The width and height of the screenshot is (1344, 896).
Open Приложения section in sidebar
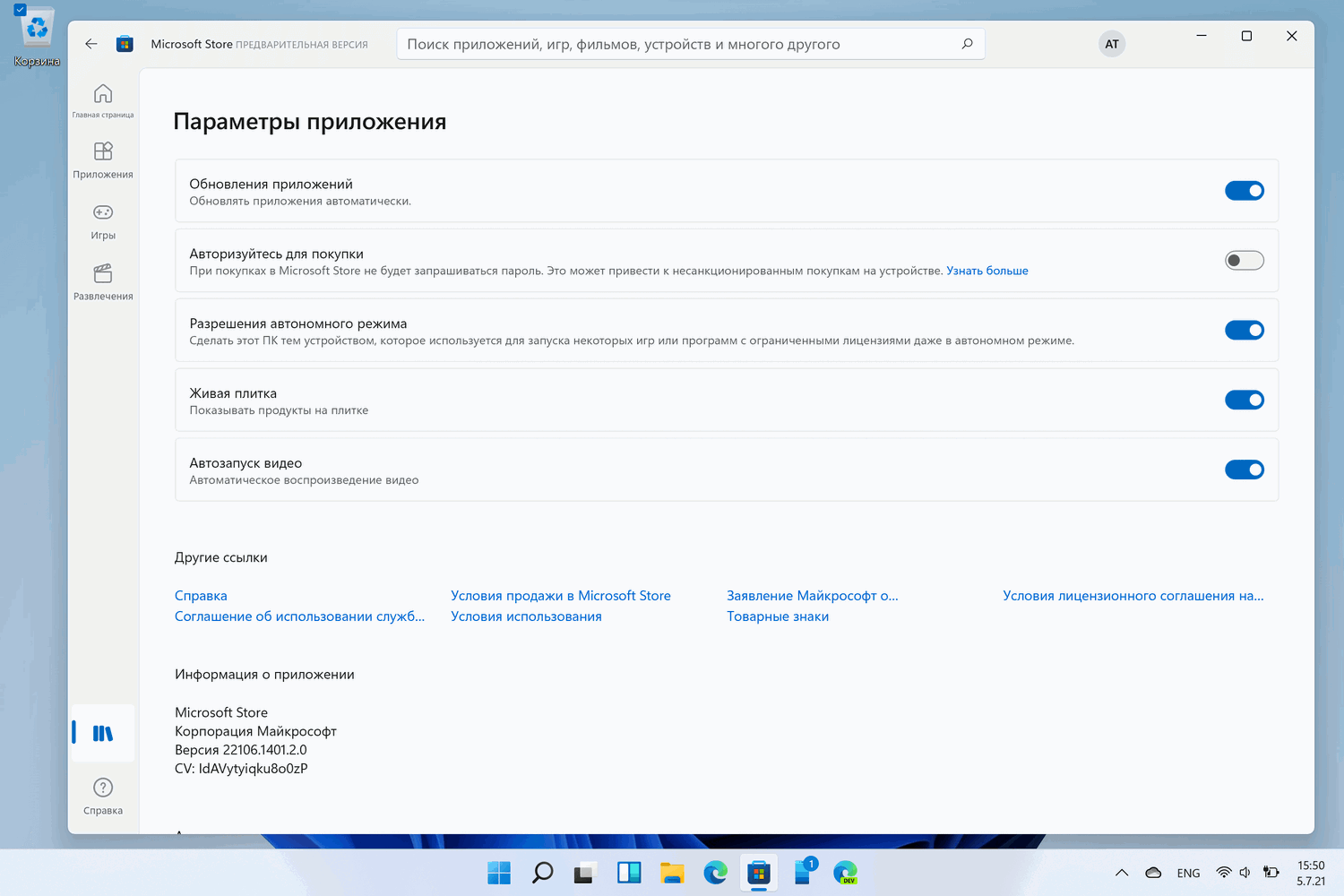103,160
